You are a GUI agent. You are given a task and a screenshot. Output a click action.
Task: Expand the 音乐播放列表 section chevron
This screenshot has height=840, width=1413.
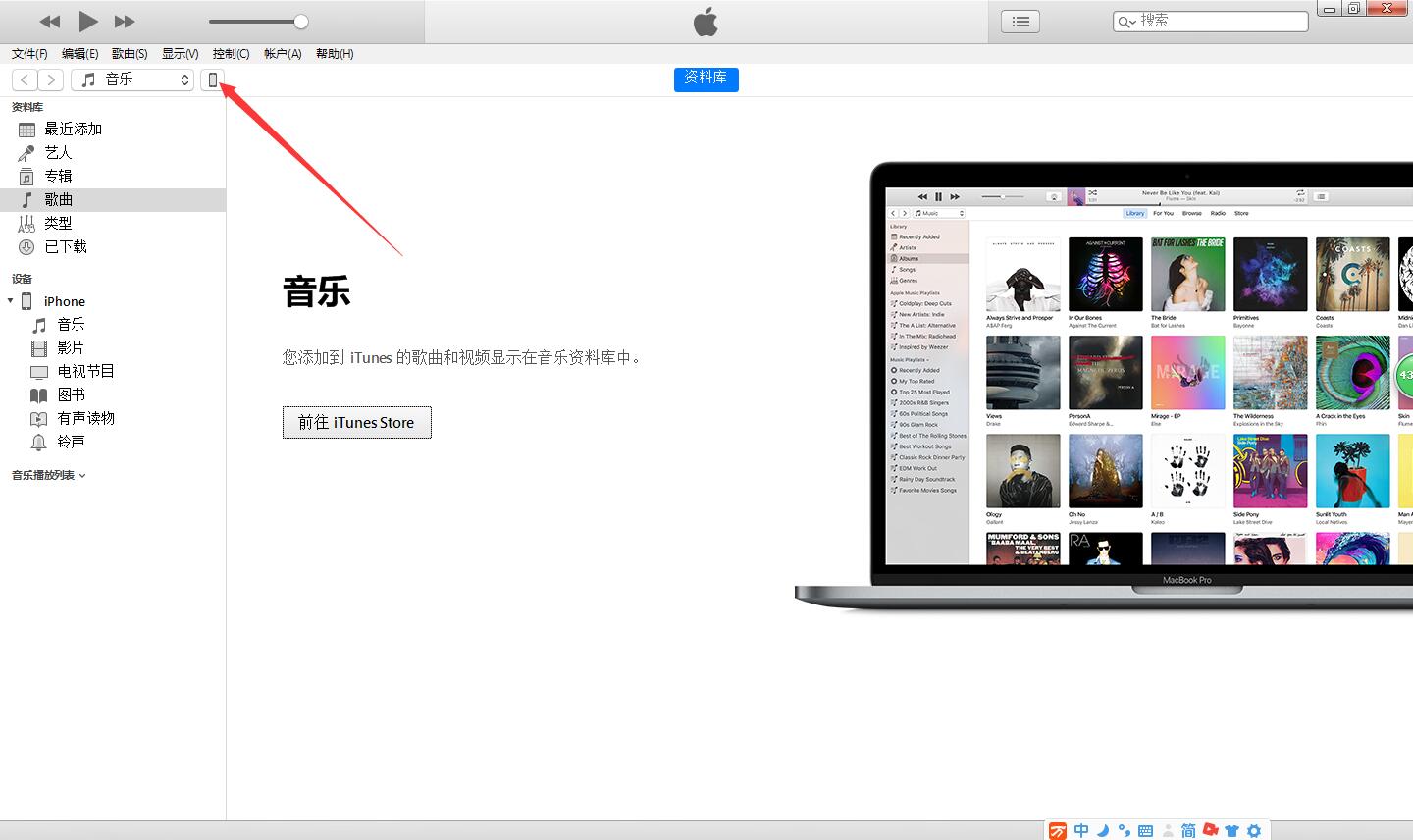click(x=82, y=475)
